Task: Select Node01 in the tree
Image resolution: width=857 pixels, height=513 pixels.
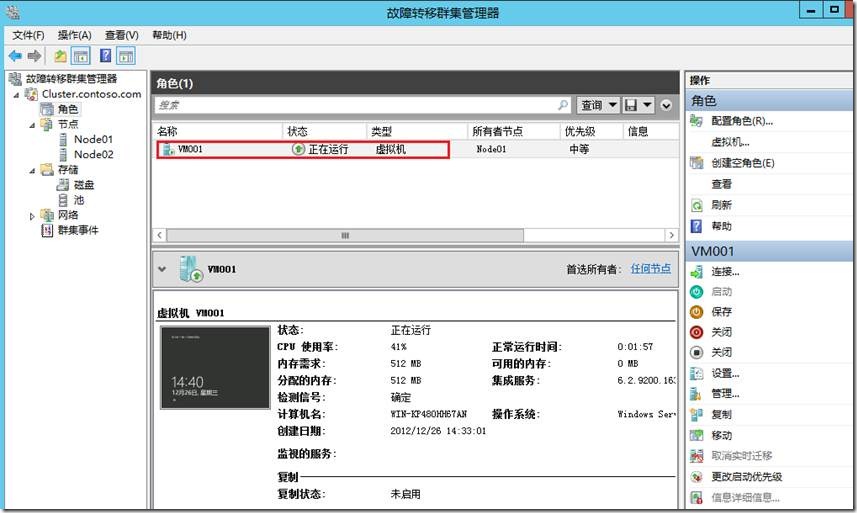Action: point(93,139)
